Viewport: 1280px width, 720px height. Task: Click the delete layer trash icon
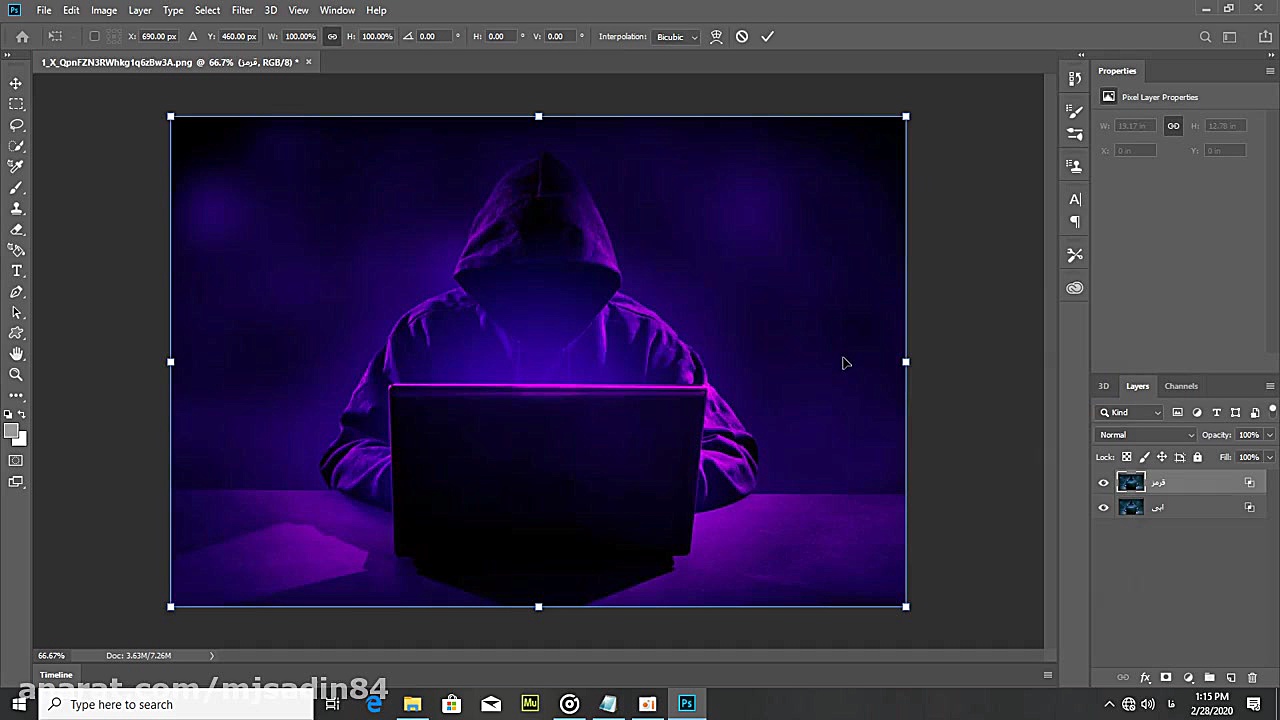click(1252, 678)
